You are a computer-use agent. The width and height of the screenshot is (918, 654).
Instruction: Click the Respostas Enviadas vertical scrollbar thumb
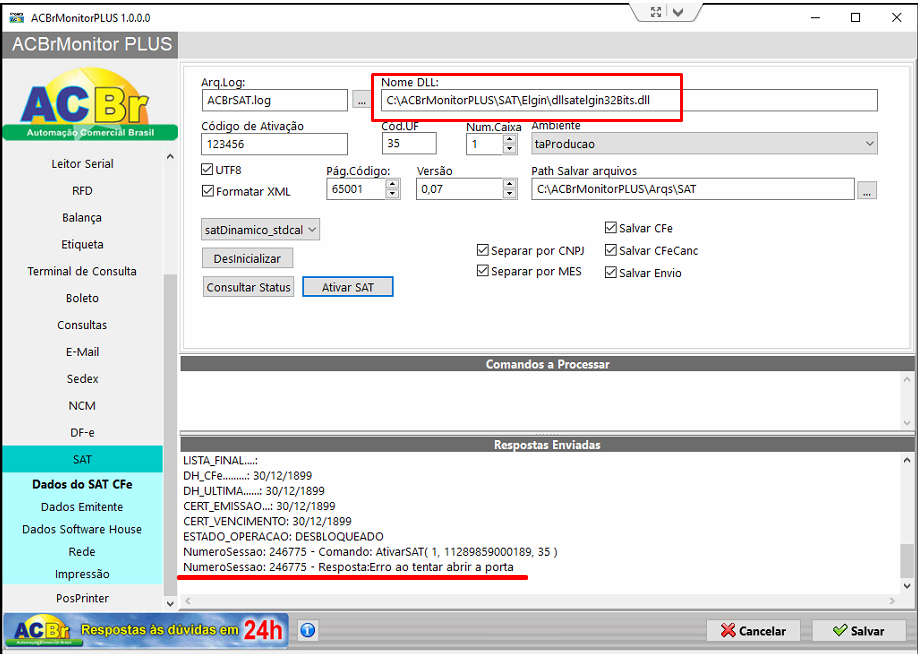(x=906, y=560)
